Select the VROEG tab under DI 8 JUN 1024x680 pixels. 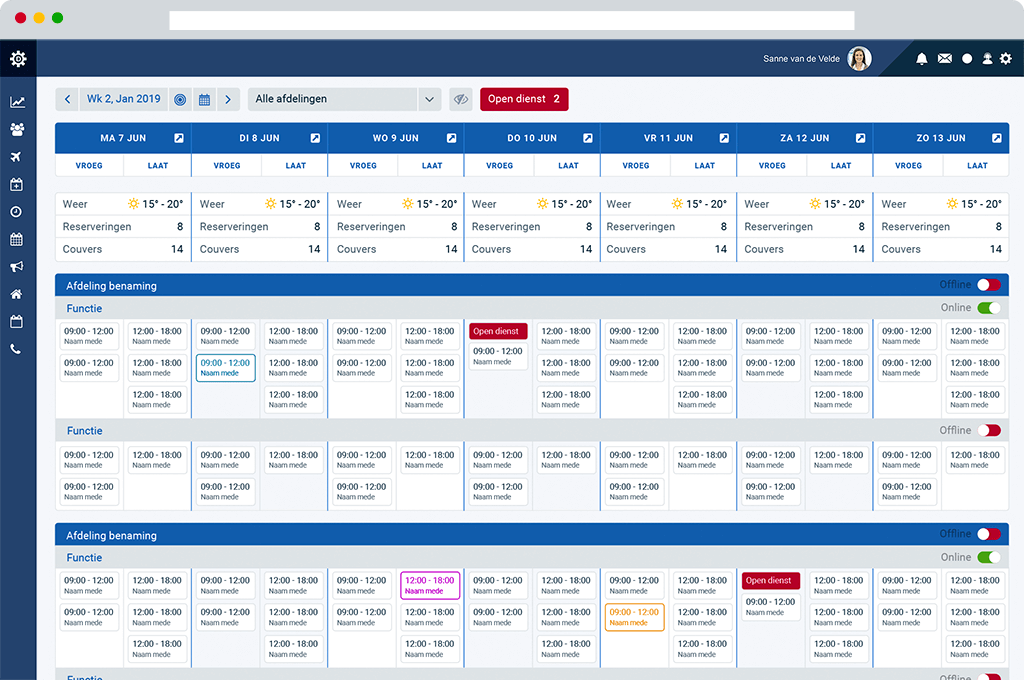pyautogui.click(x=227, y=166)
